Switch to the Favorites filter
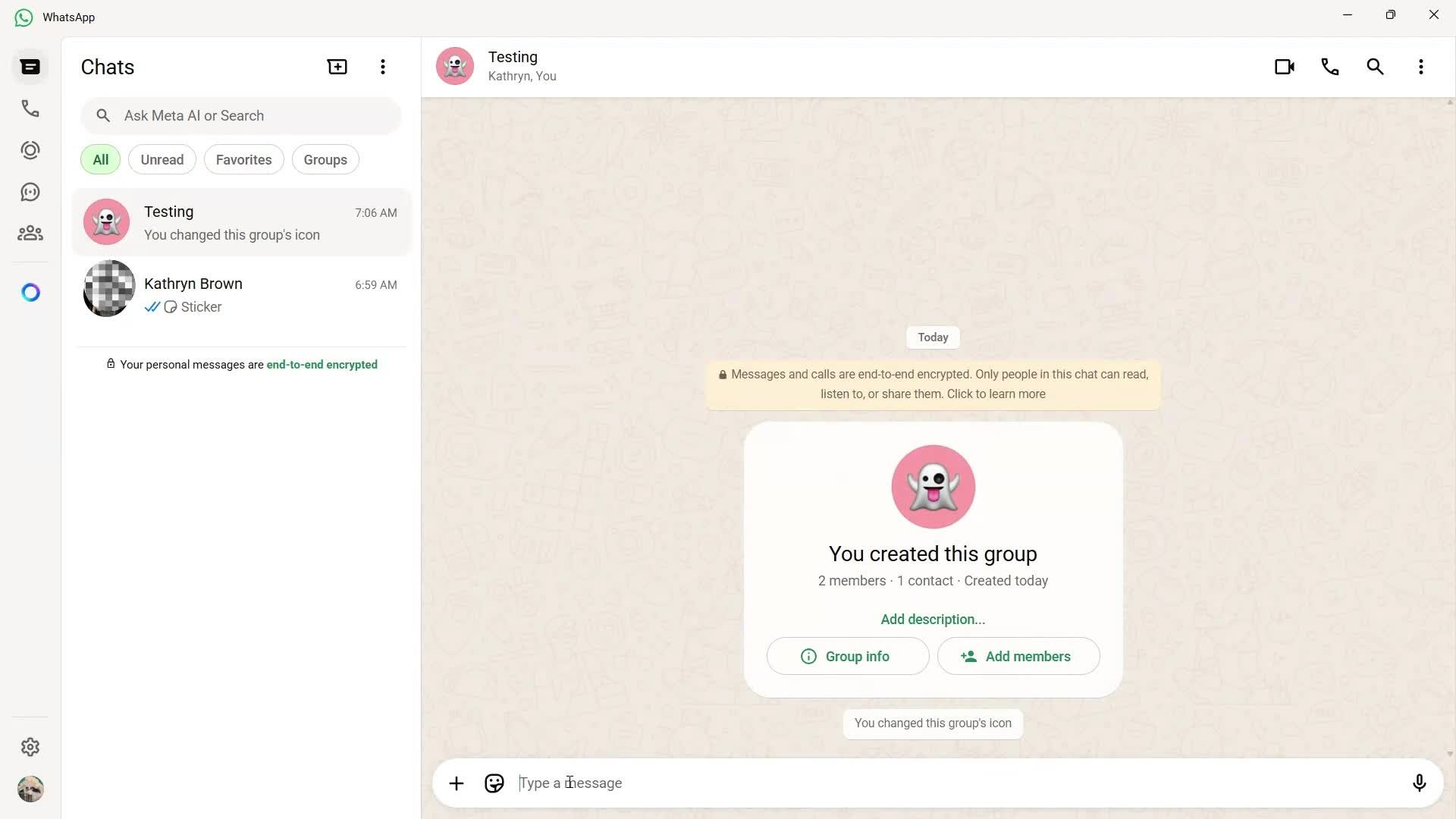This screenshot has height=819, width=1456. (x=243, y=159)
